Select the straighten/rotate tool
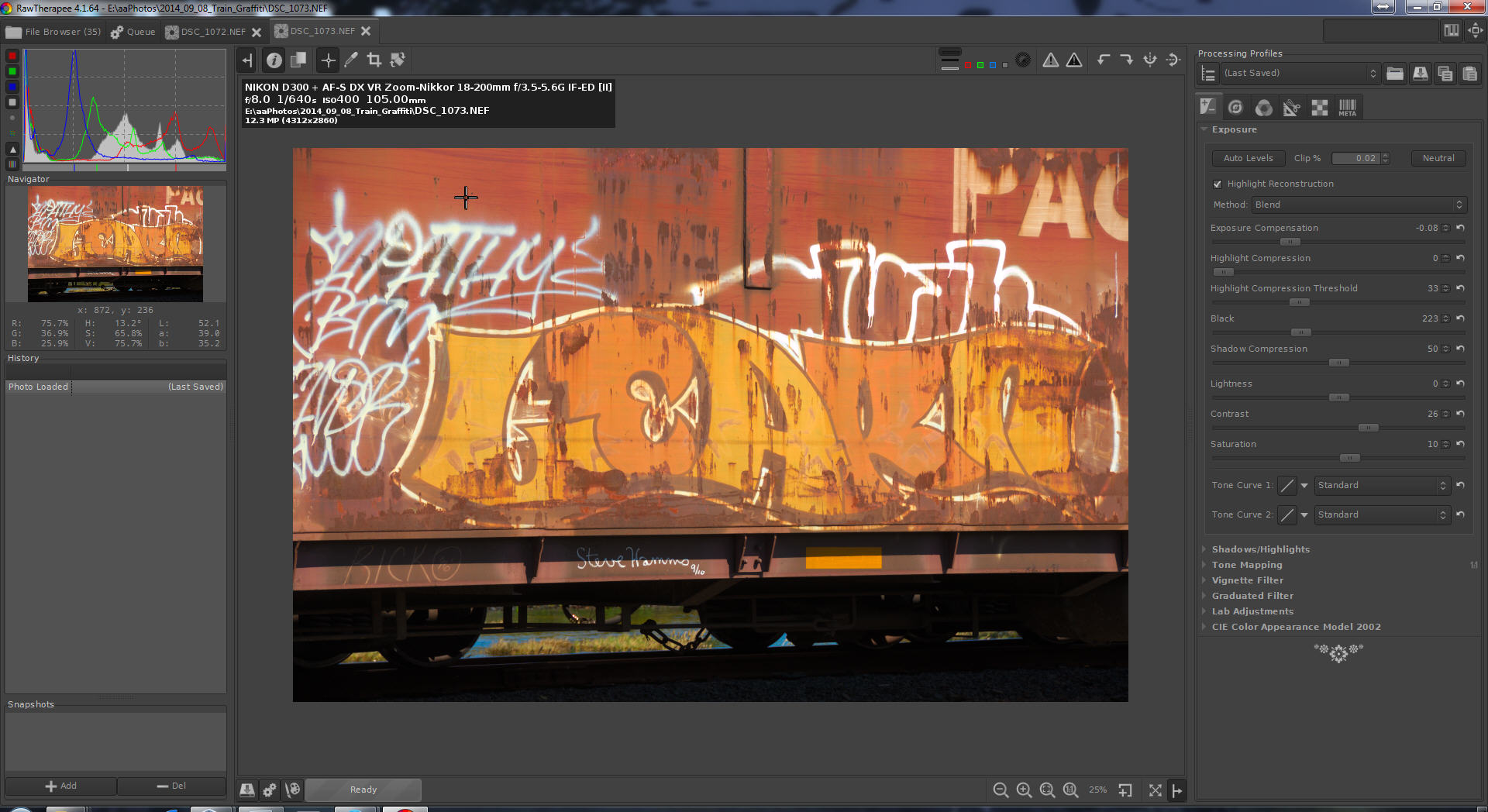The width and height of the screenshot is (1488, 812). (x=398, y=60)
